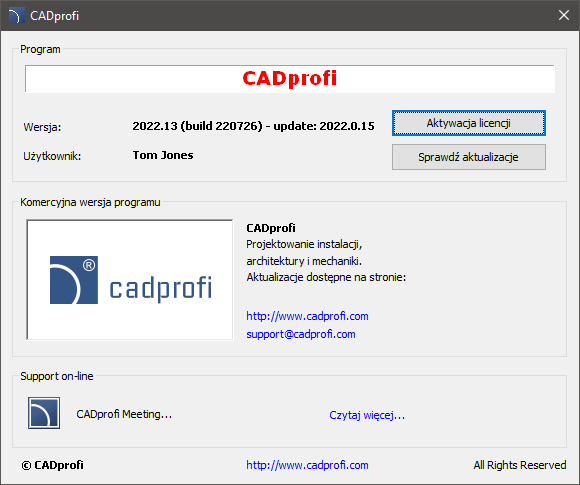Viewport: 580px width, 485px height.
Task: Open the footer http://www.cadprofi.com link
Action: click(307, 465)
